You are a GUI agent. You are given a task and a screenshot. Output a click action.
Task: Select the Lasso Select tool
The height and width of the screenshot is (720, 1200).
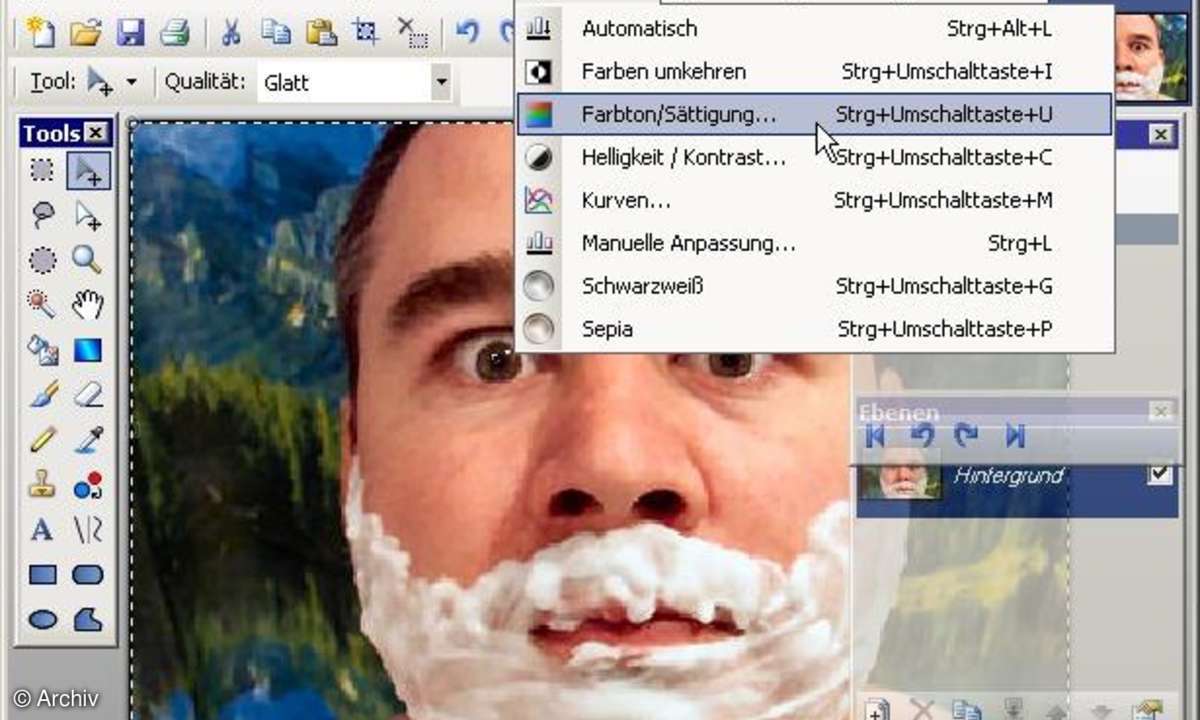click(x=42, y=215)
